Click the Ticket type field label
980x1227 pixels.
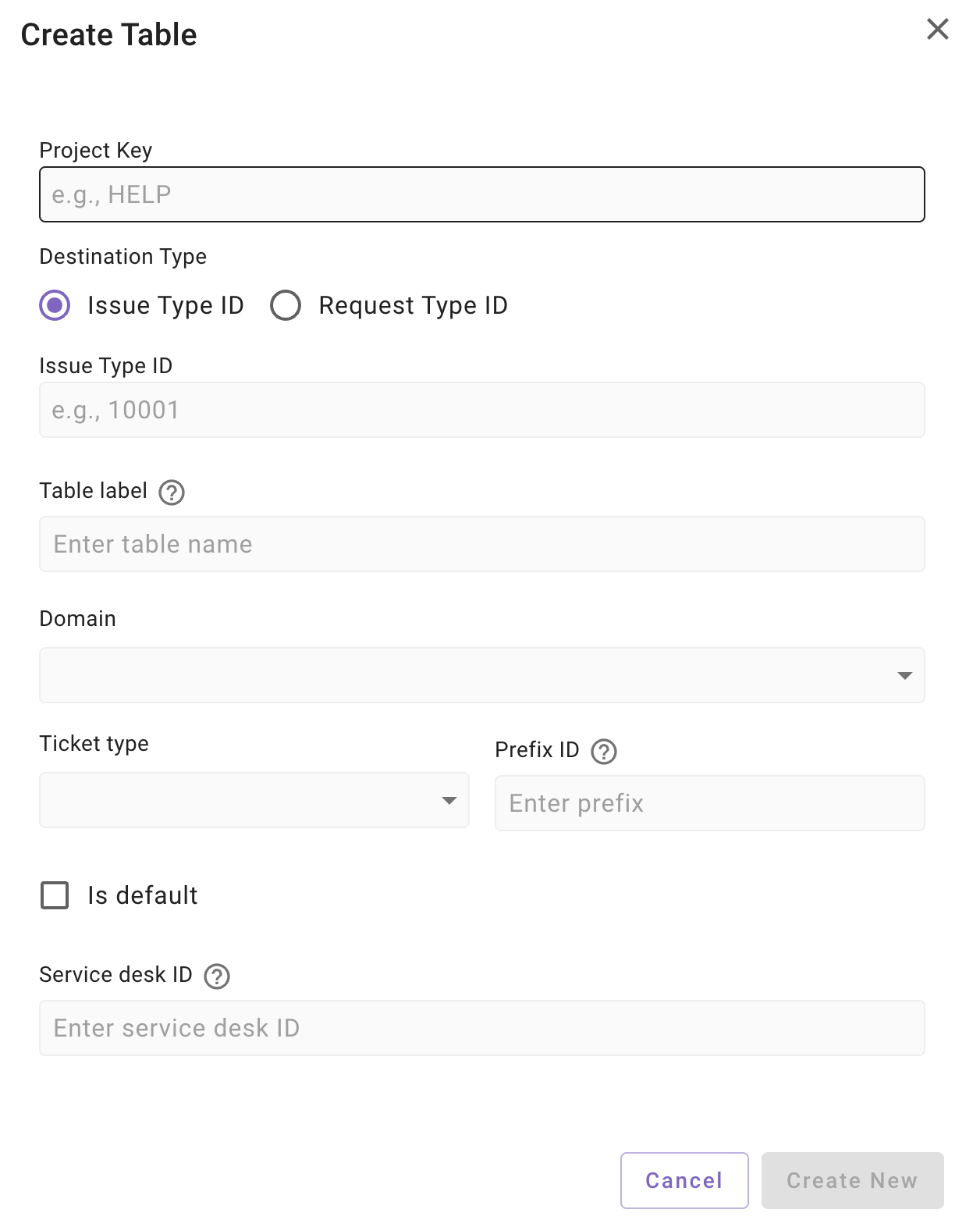(x=94, y=744)
